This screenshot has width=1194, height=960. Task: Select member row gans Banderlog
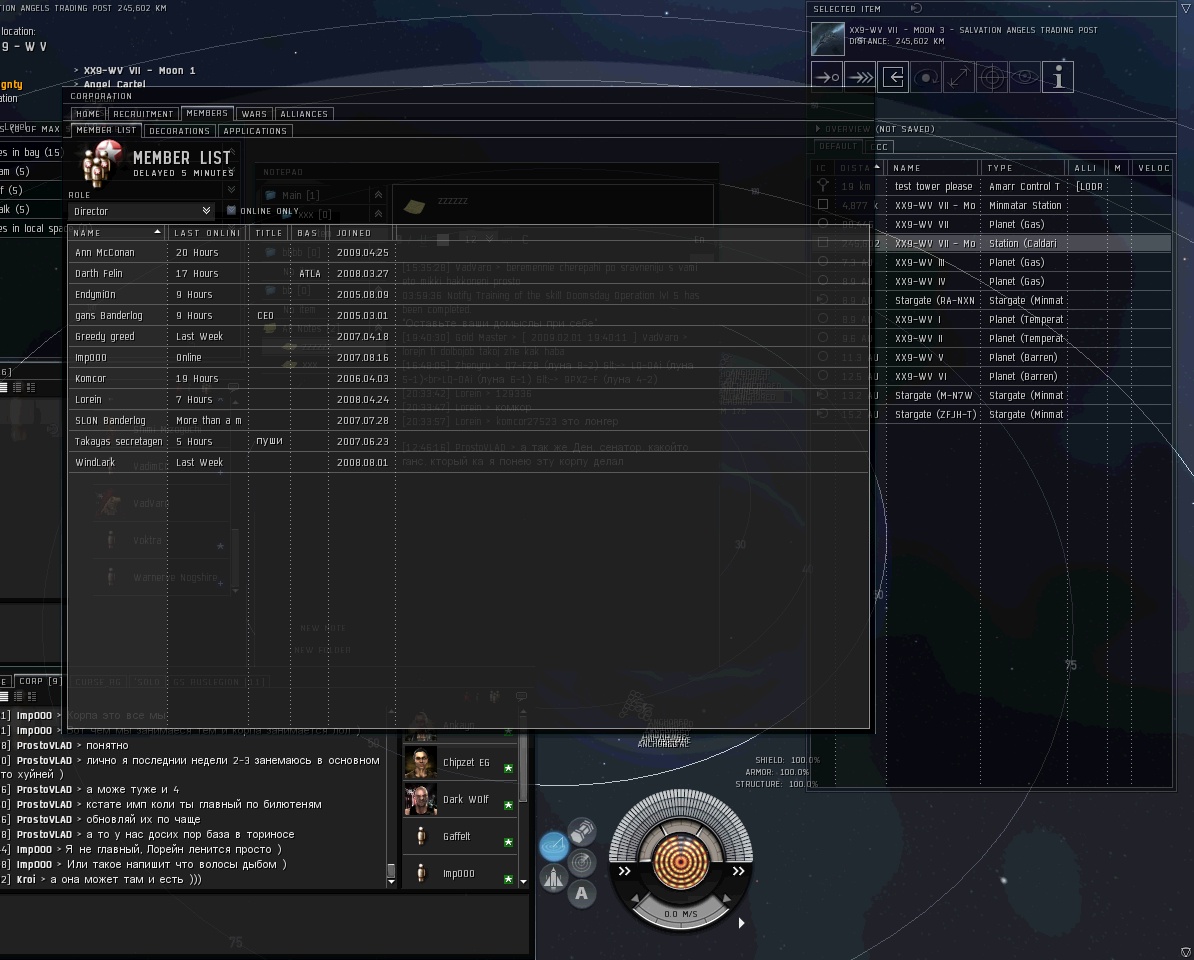(x=468, y=315)
